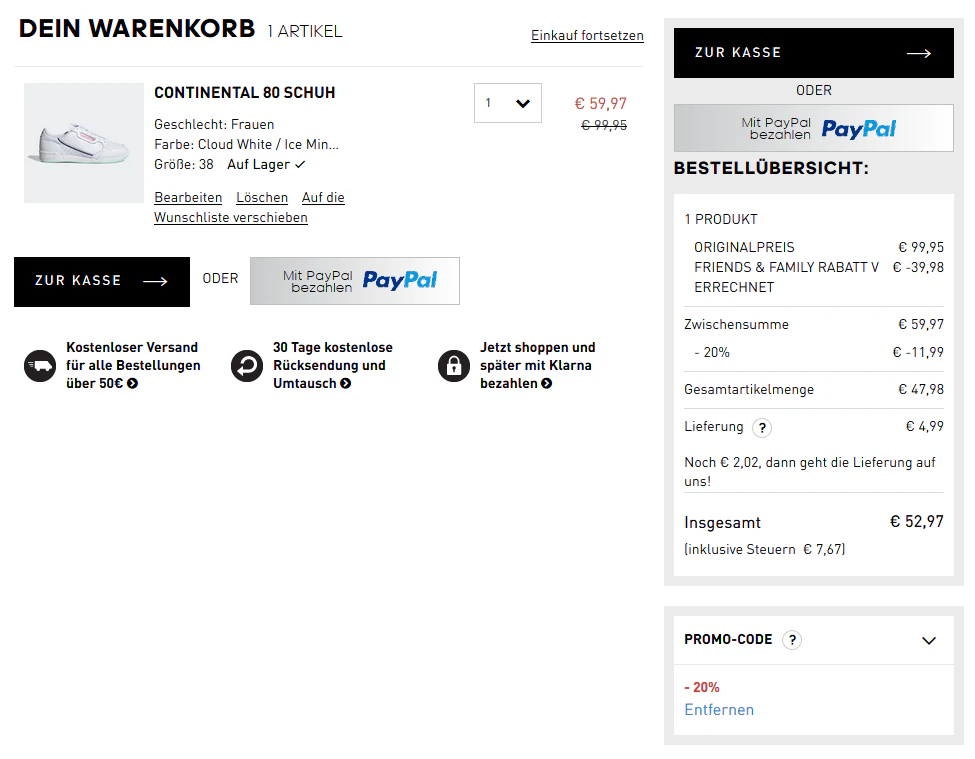Delete item using 'Löschen' link

262,198
